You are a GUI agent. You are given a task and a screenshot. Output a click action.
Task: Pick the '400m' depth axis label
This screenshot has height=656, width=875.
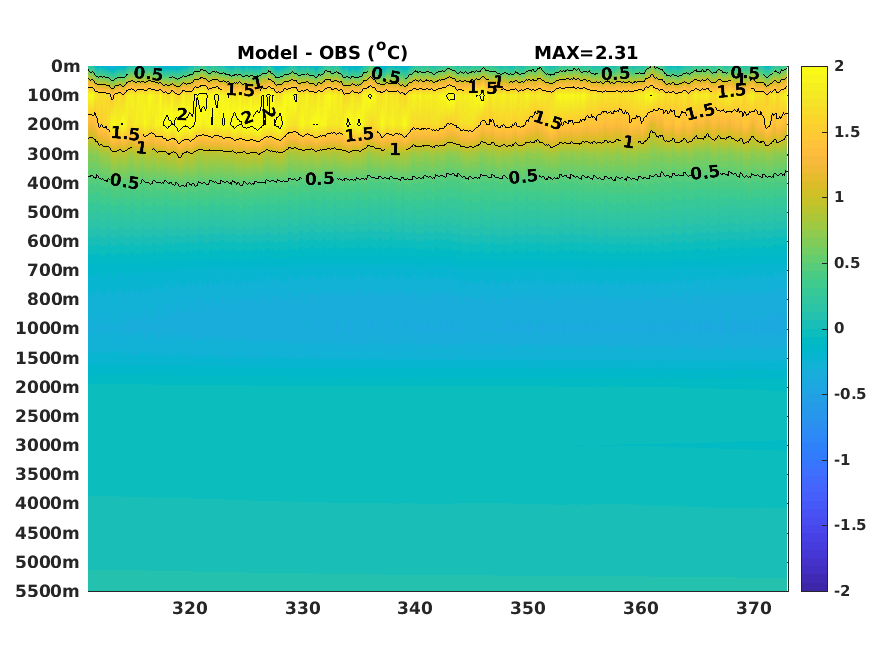[x=54, y=183]
